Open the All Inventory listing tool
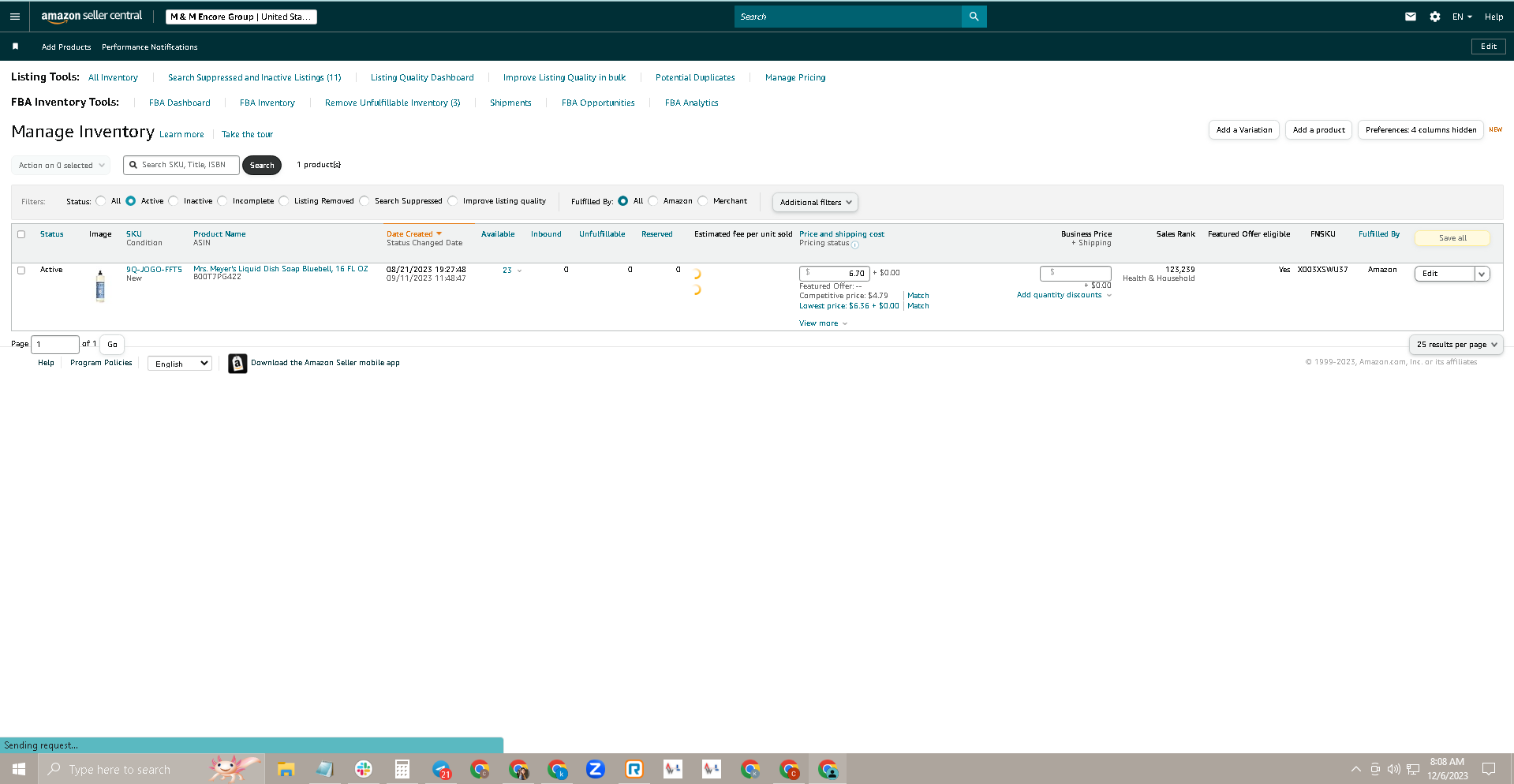 tap(113, 77)
